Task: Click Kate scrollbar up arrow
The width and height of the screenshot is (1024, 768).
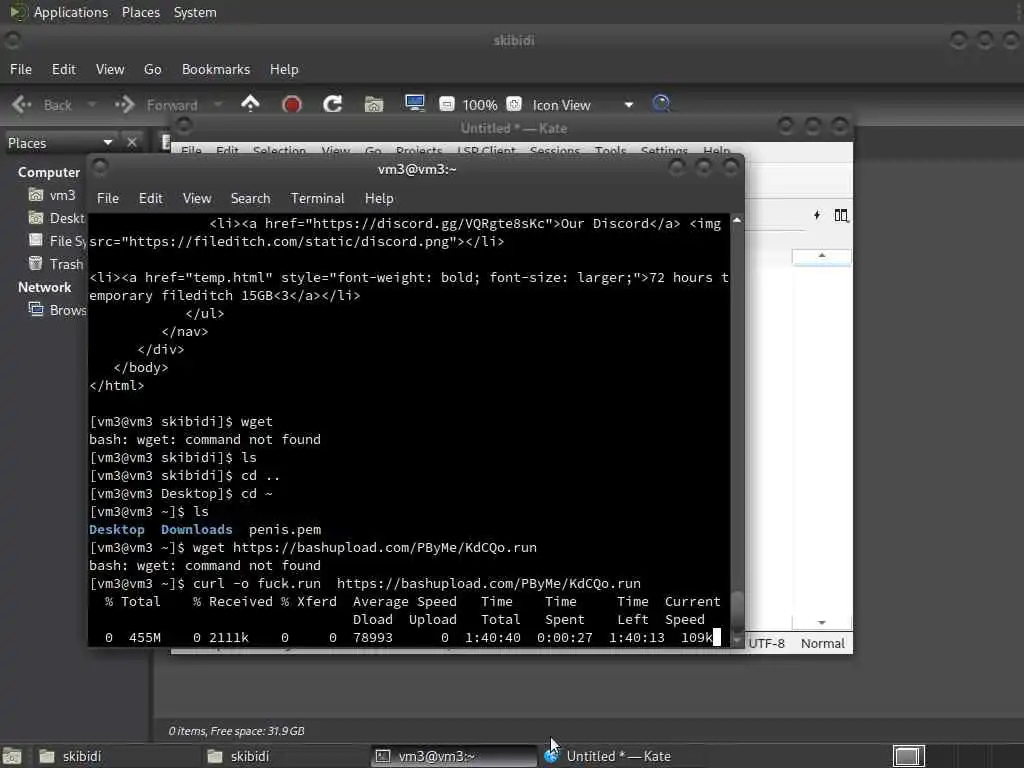Action: click(822, 255)
